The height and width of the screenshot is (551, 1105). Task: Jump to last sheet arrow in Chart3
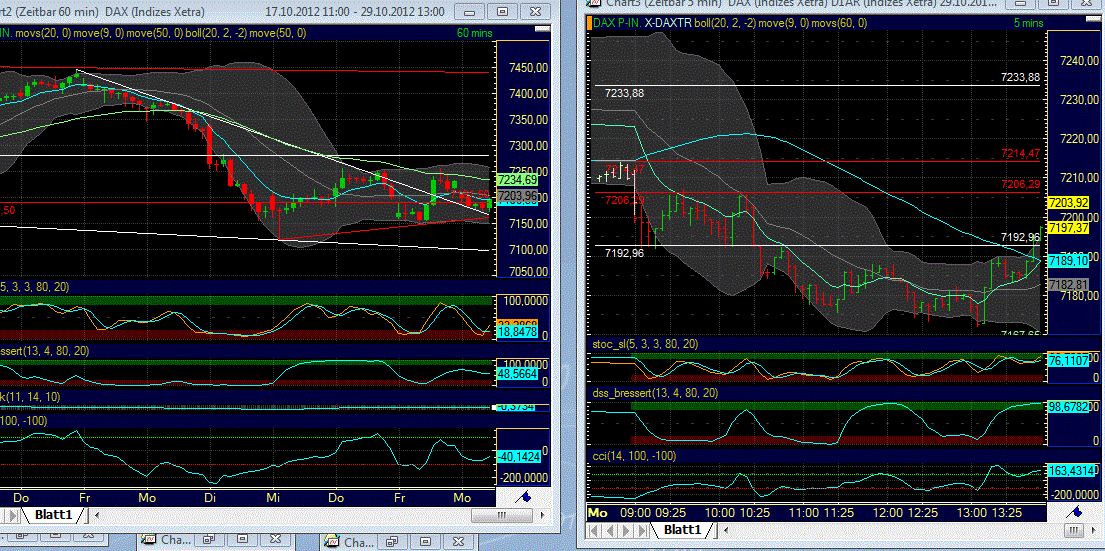(x=642, y=530)
